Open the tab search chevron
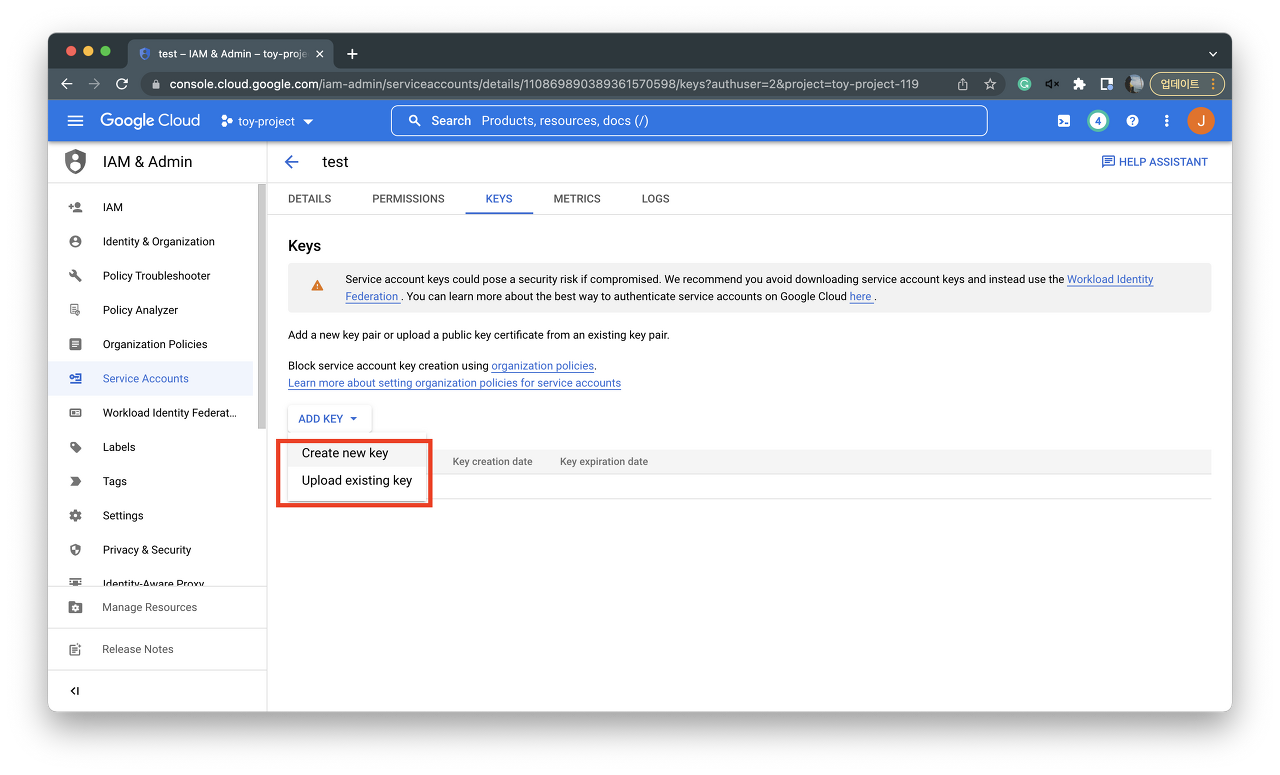Image resolution: width=1280 pixels, height=775 pixels. [1213, 54]
